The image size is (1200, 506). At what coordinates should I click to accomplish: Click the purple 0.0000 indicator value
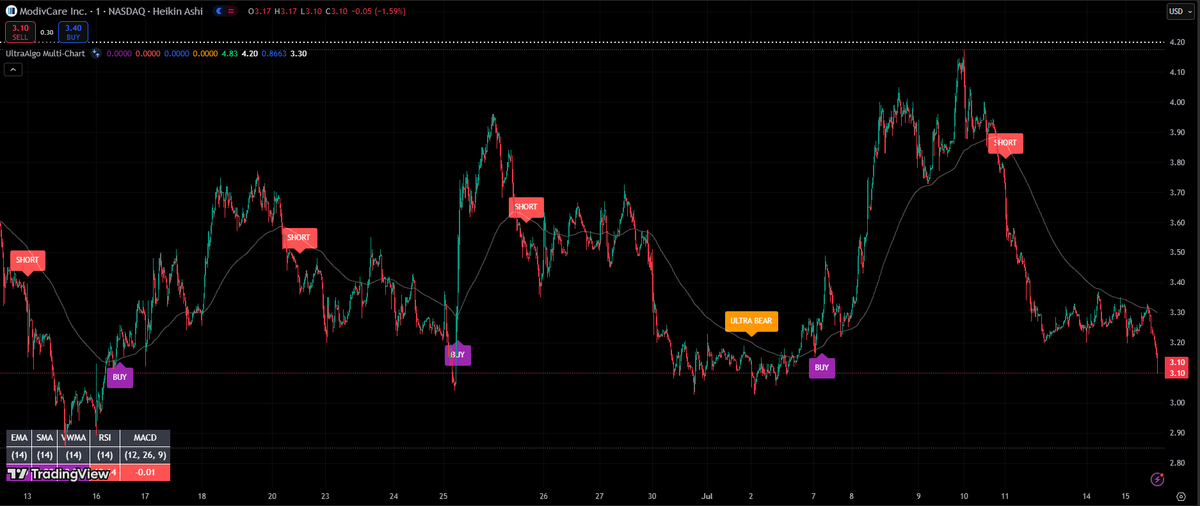tap(119, 53)
